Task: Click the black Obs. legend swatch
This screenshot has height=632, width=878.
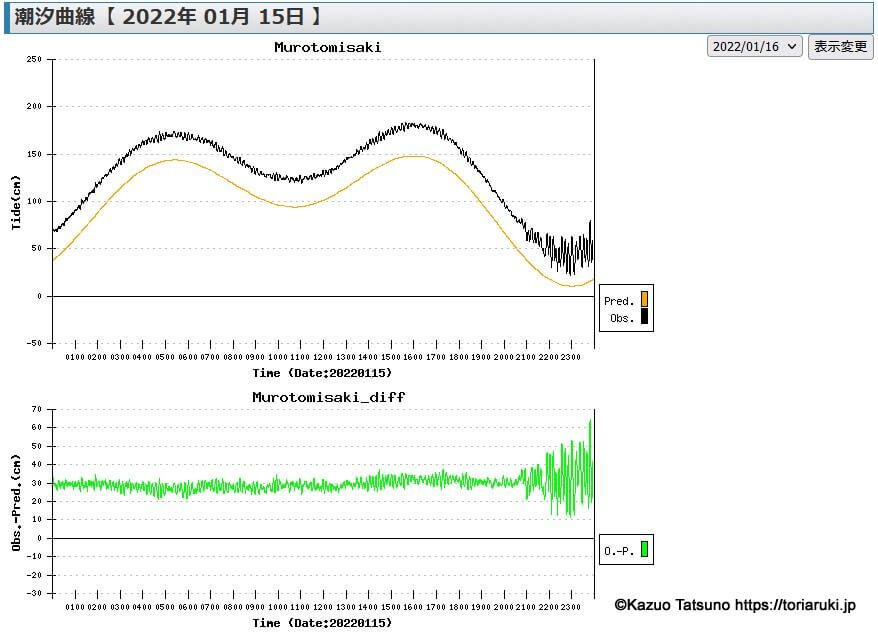Action: [644, 317]
